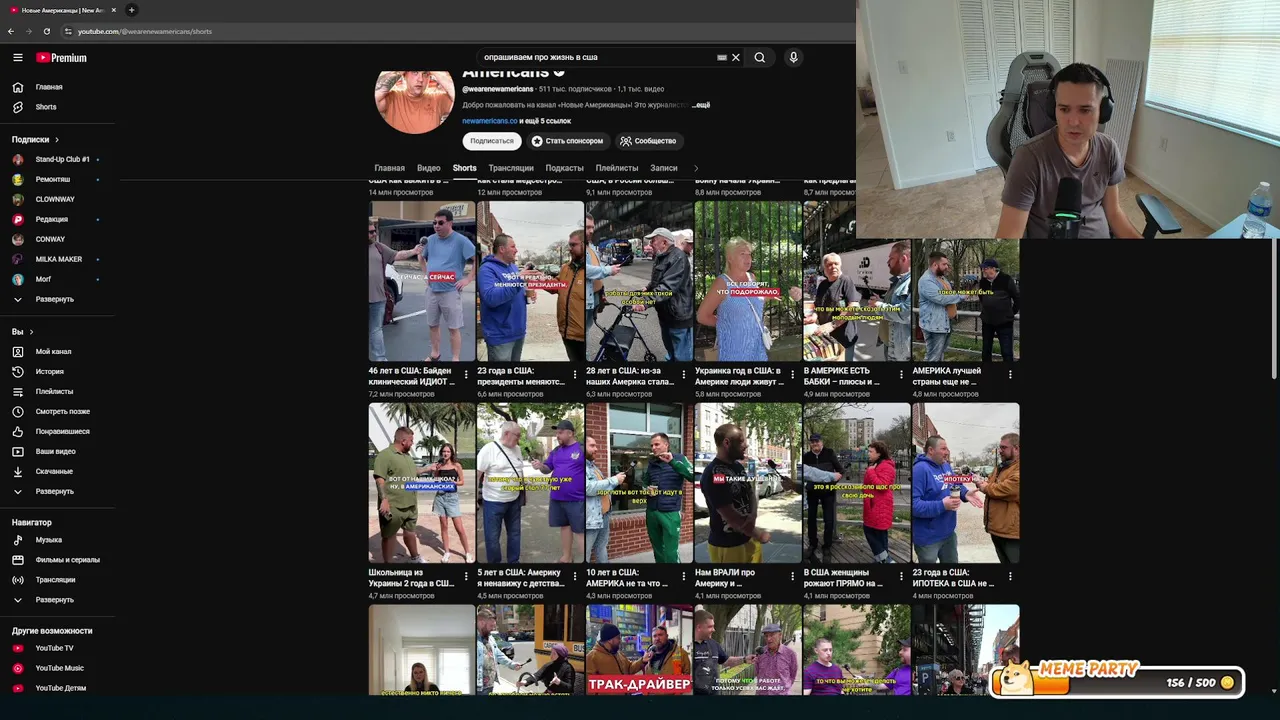Select the Shorts channel tab

tap(464, 168)
